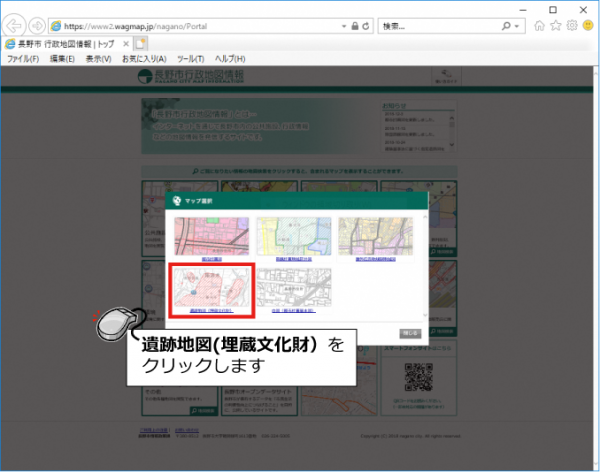Click the browser Back arrow button
Image resolution: width=600 pixels, height=472 pixels.
16,25
